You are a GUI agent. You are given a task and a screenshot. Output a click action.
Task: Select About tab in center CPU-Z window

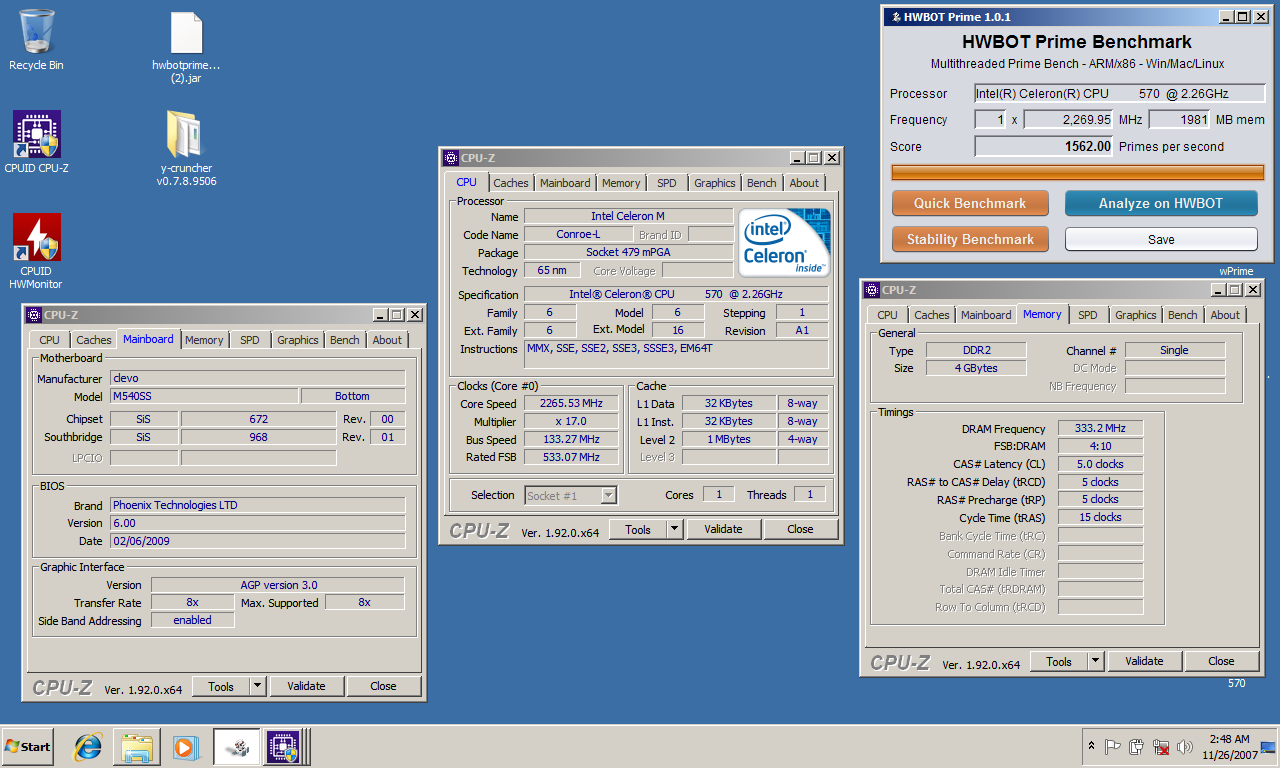[804, 183]
